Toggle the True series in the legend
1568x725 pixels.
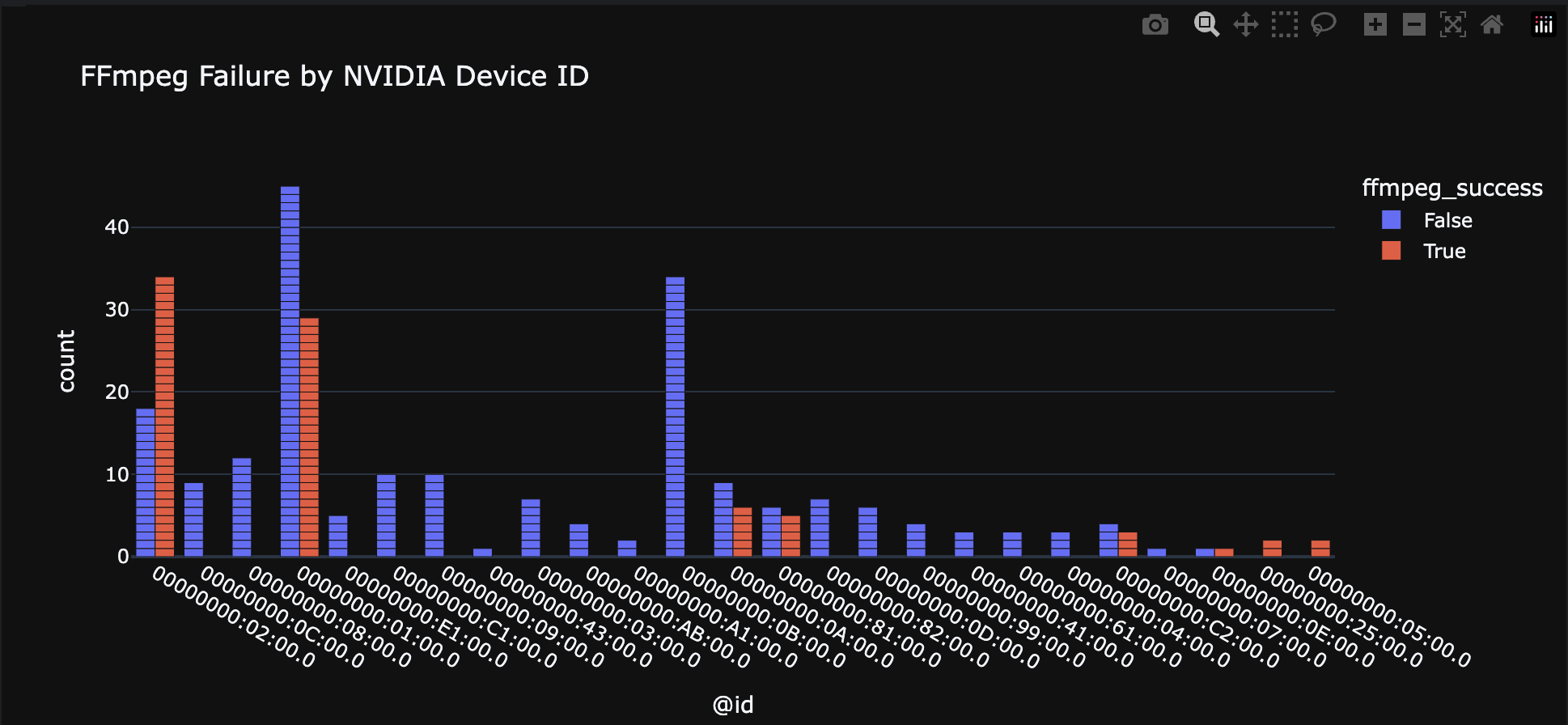[x=1424, y=251]
